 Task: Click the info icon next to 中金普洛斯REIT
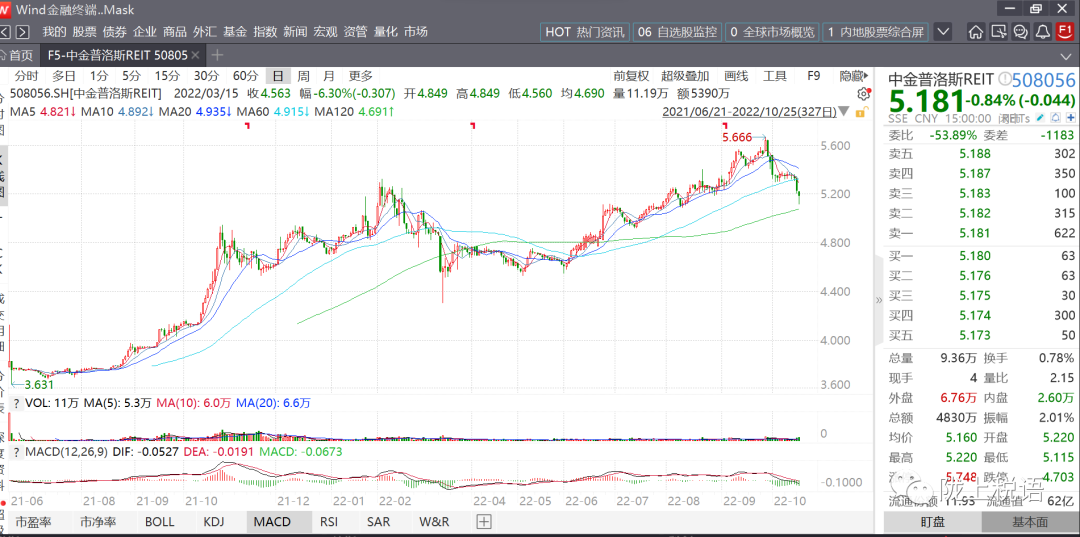point(1004,79)
